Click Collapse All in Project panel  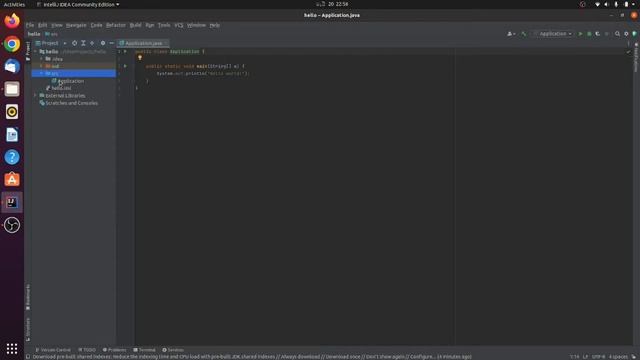92,43
